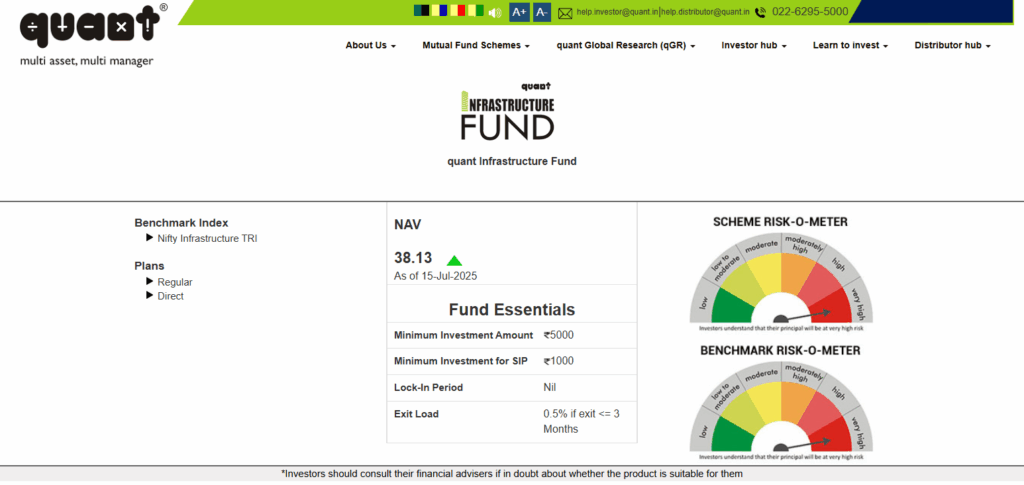Click the BENCHMARK RISK-O-METER heading

pyautogui.click(x=780, y=351)
